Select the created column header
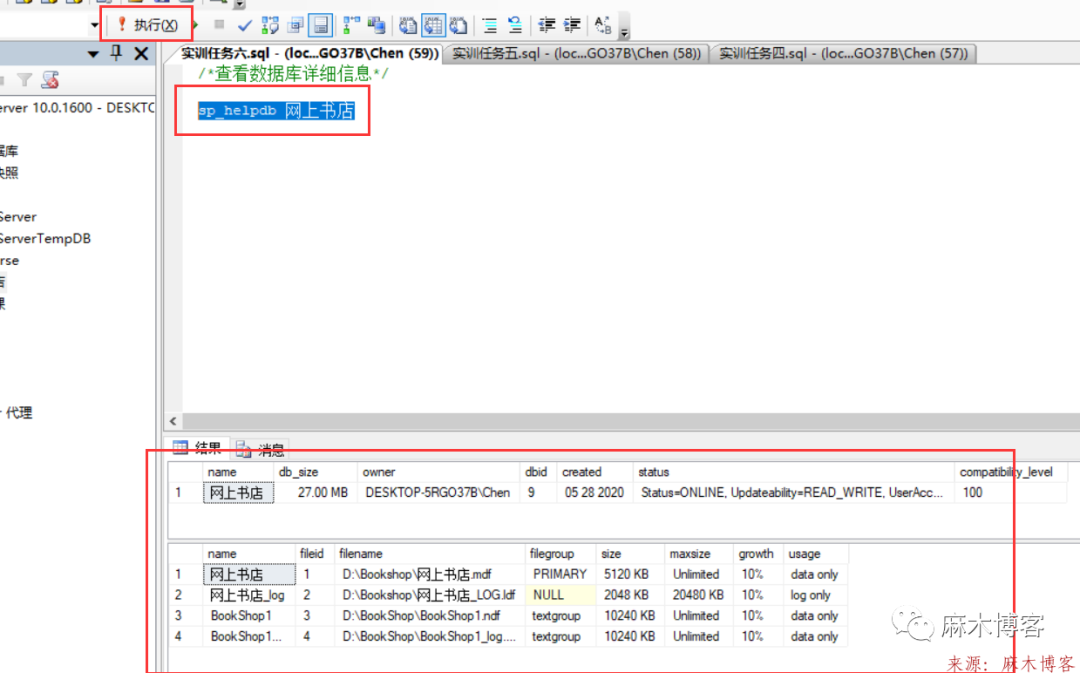 click(x=595, y=472)
